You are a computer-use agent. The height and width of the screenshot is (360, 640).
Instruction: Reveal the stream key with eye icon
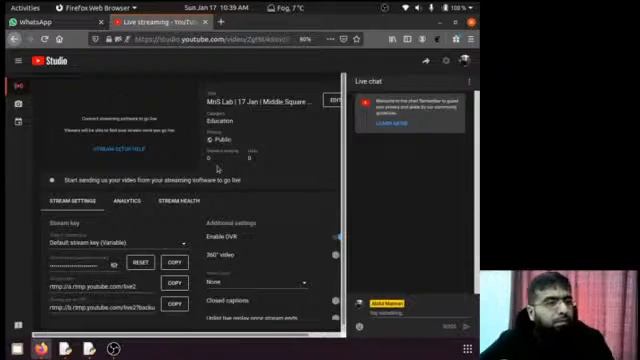[114, 265]
